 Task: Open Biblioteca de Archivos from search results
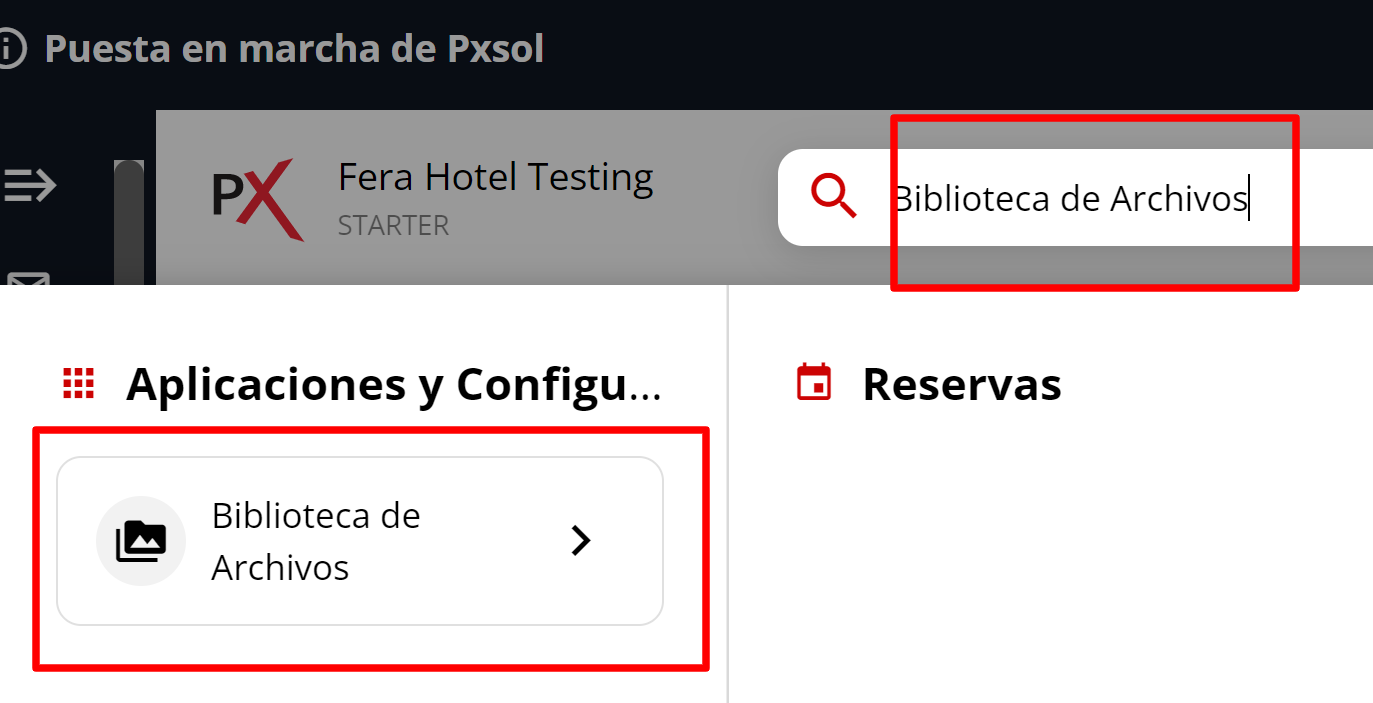pyautogui.click(x=360, y=540)
